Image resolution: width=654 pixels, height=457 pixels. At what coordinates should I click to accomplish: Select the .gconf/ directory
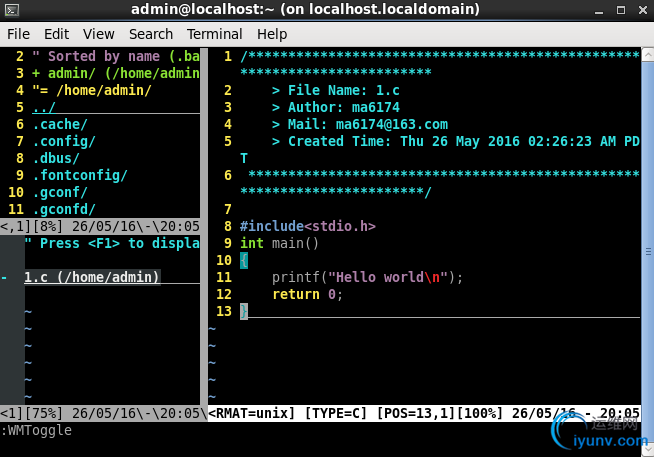[60, 193]
